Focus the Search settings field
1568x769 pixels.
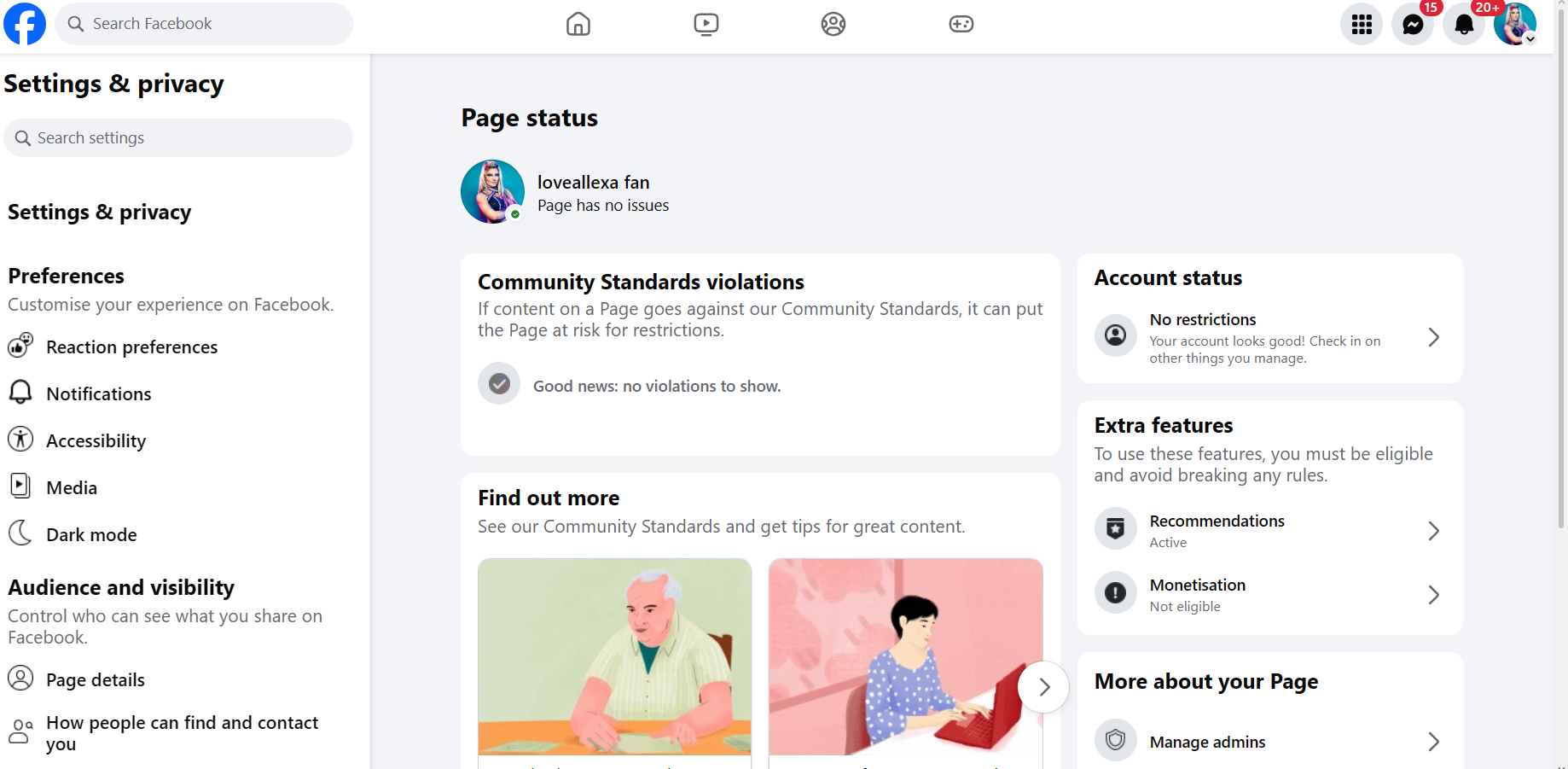pos(178,138)
